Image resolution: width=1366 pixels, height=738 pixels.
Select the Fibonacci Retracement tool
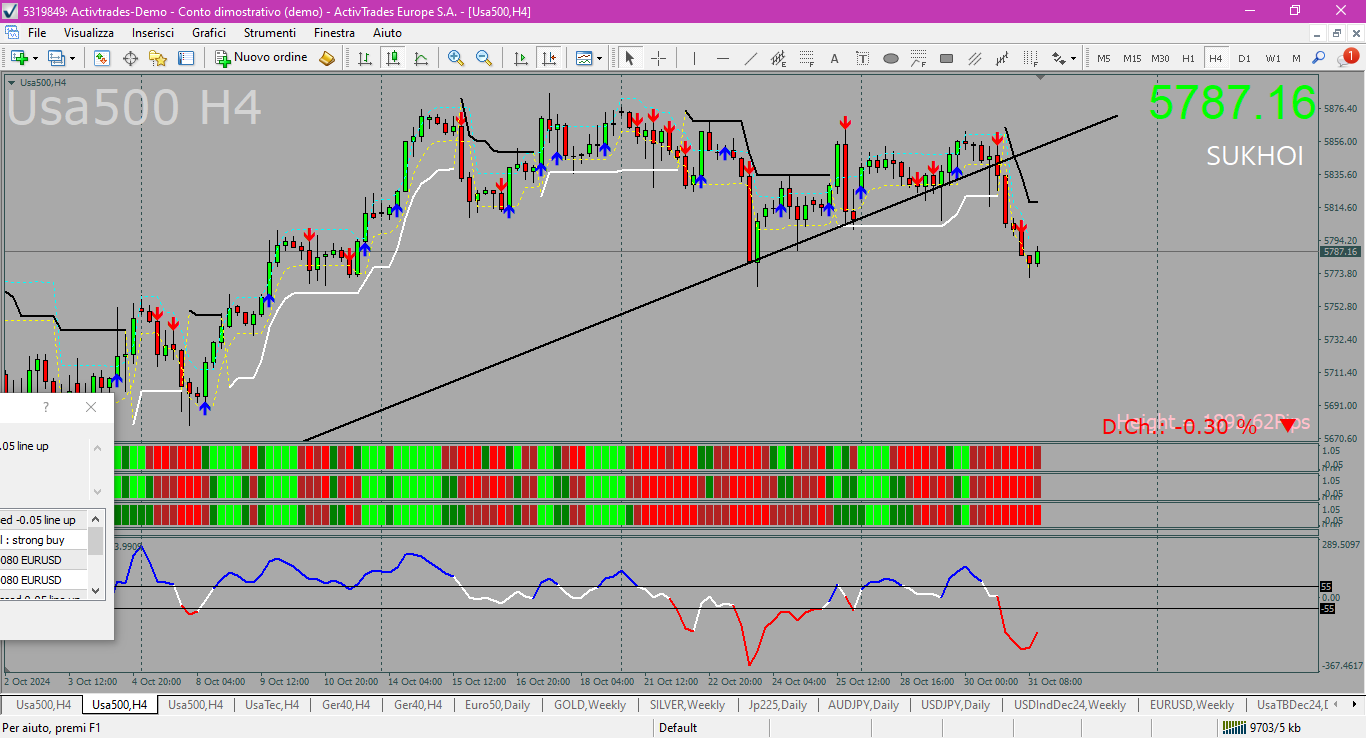tap(807, 58)
